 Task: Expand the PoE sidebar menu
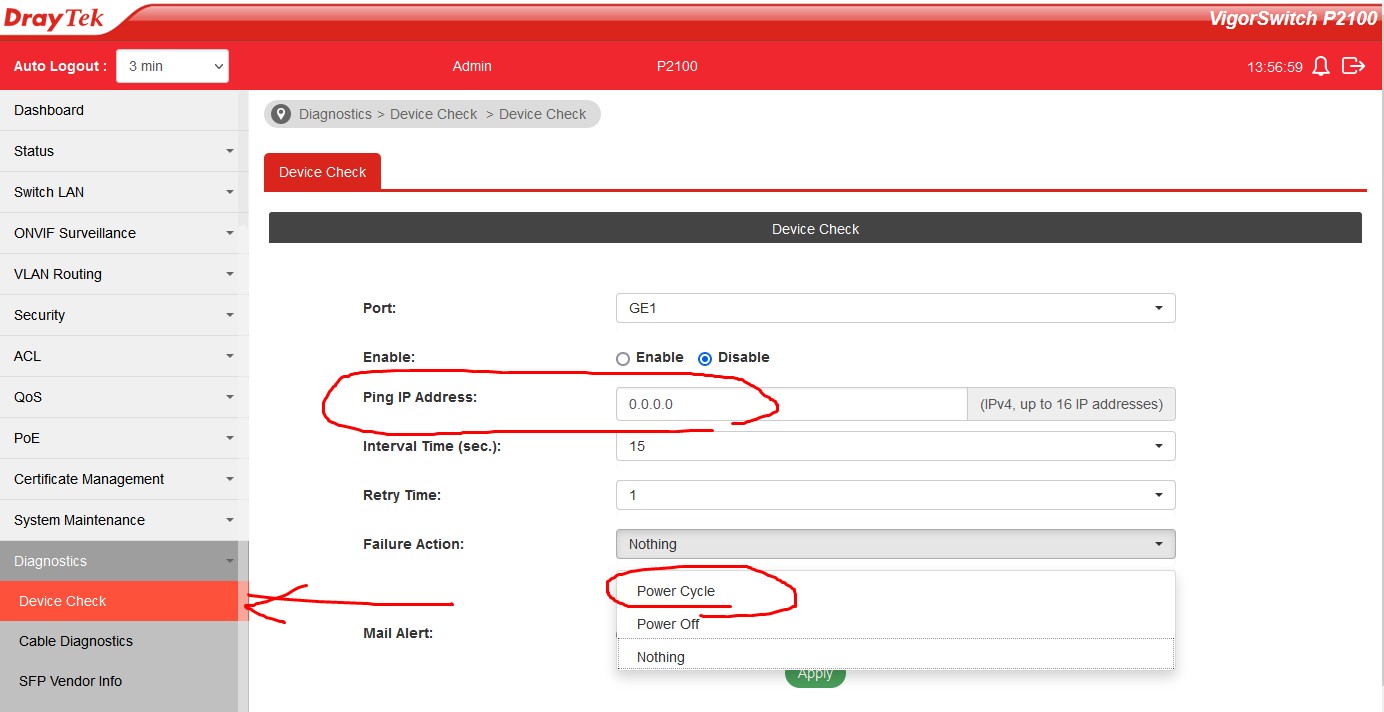120,438
